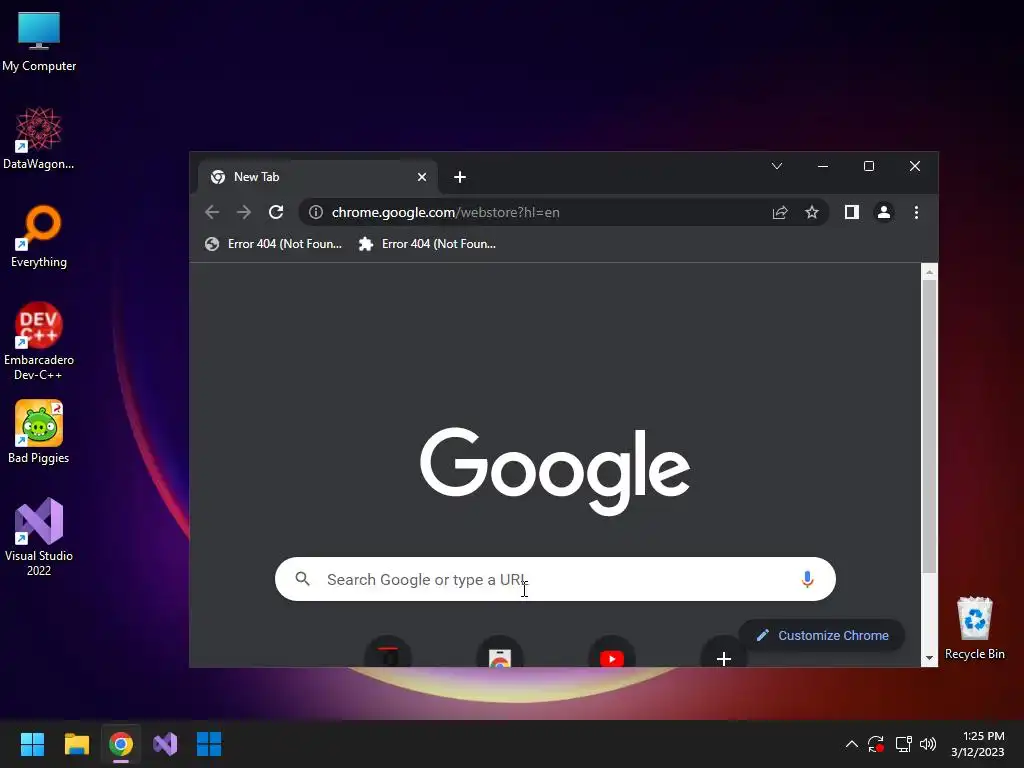Close the New Tab tab
This screenshot has width=1024, height=768.
click(x=422, y=177)
